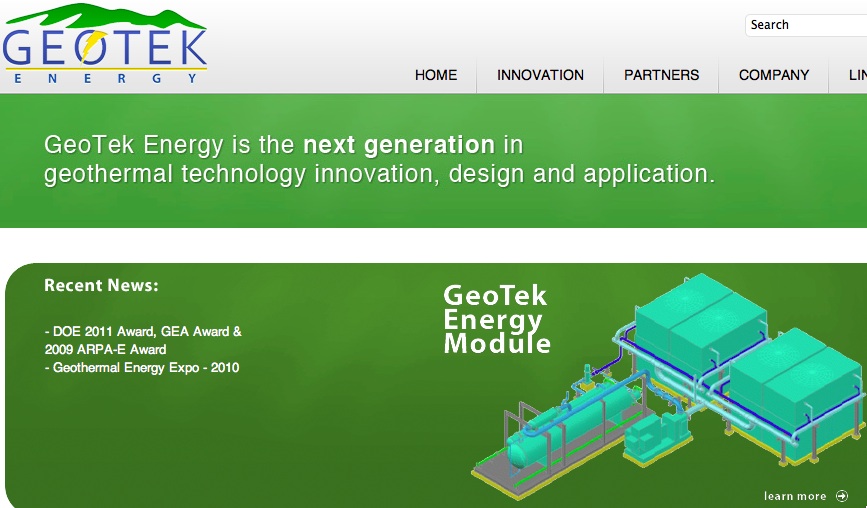The image size is (867, 508).
Task: Click the ENERGY text beneath the logo
Action: click(x=104, y=79)
